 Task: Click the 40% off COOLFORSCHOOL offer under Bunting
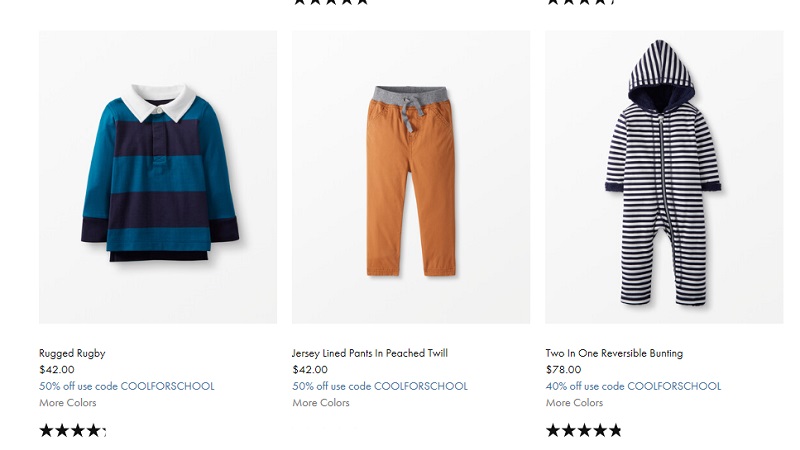pyautogui.click(x=633, y=386)
